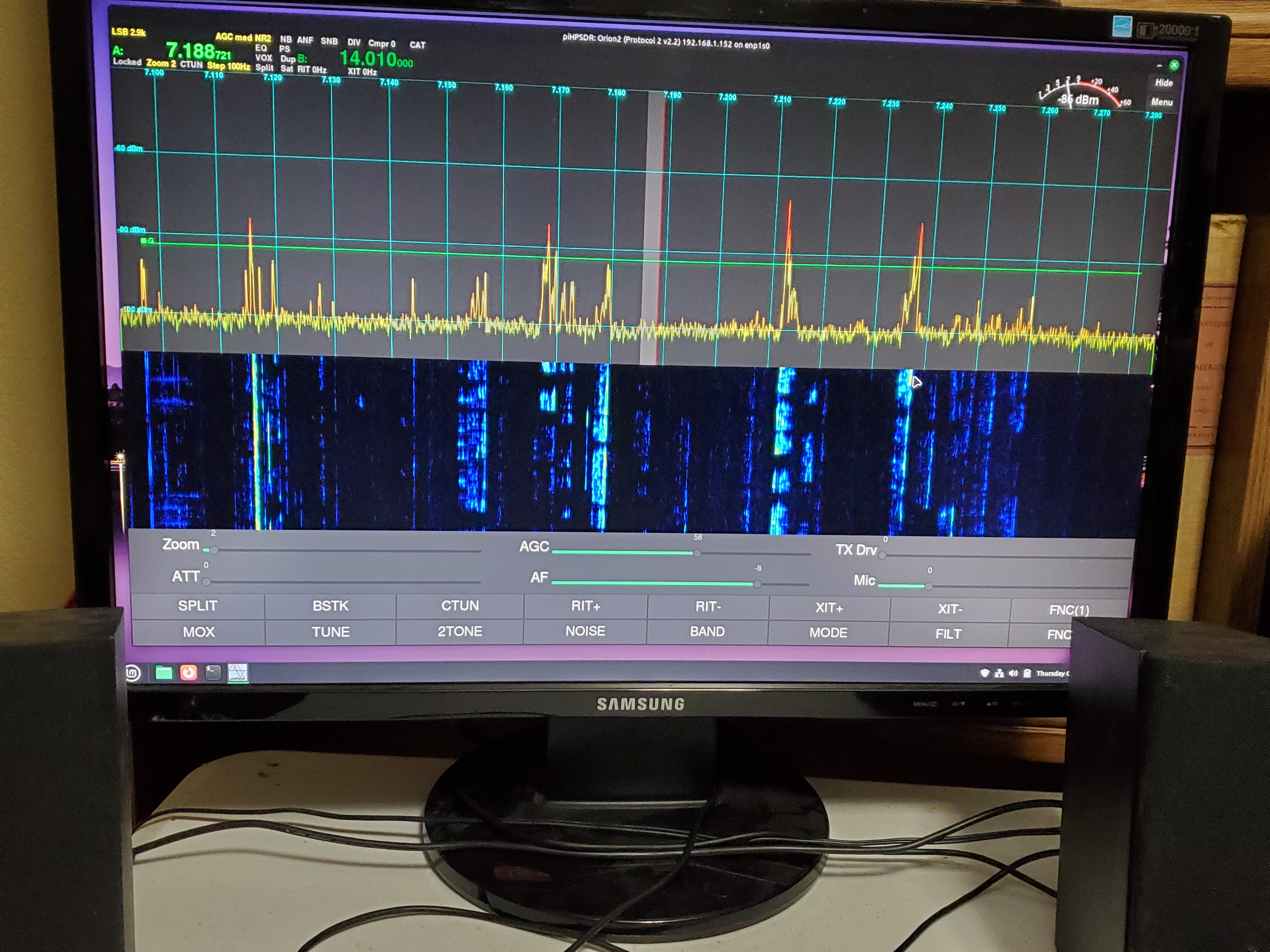
Task: Click the Hide button
Action: point(1164,82)
